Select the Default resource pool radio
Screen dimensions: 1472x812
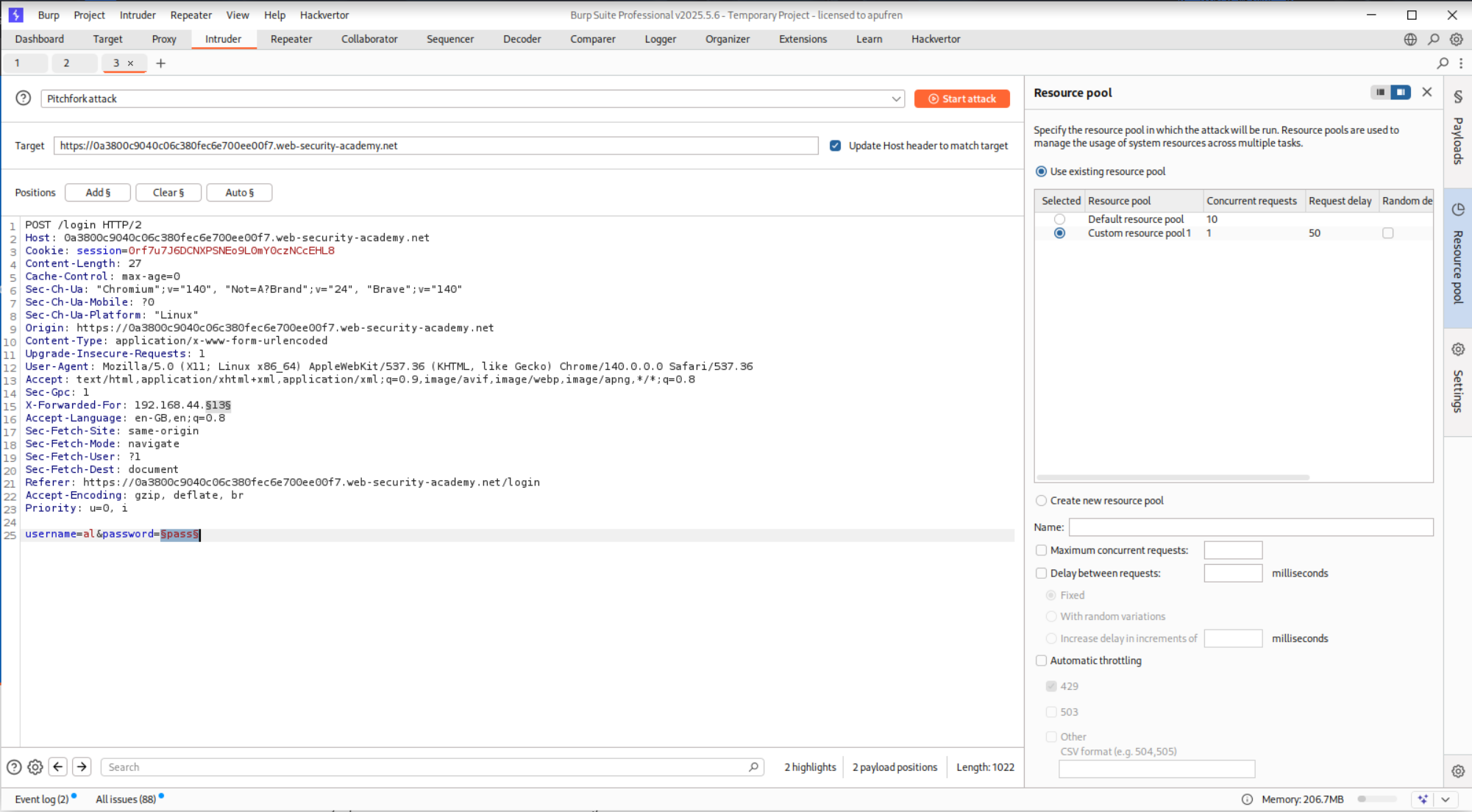pos(1059,219)
